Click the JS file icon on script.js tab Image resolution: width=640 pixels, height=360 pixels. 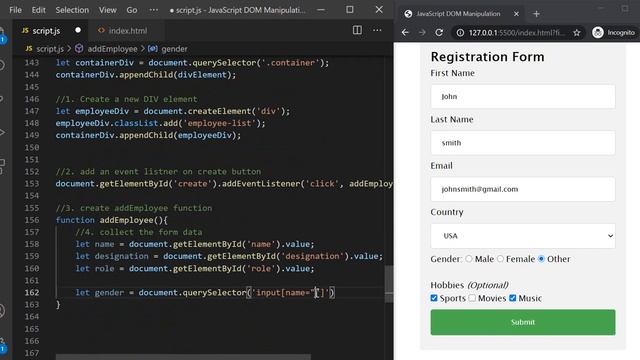(25, 31)
